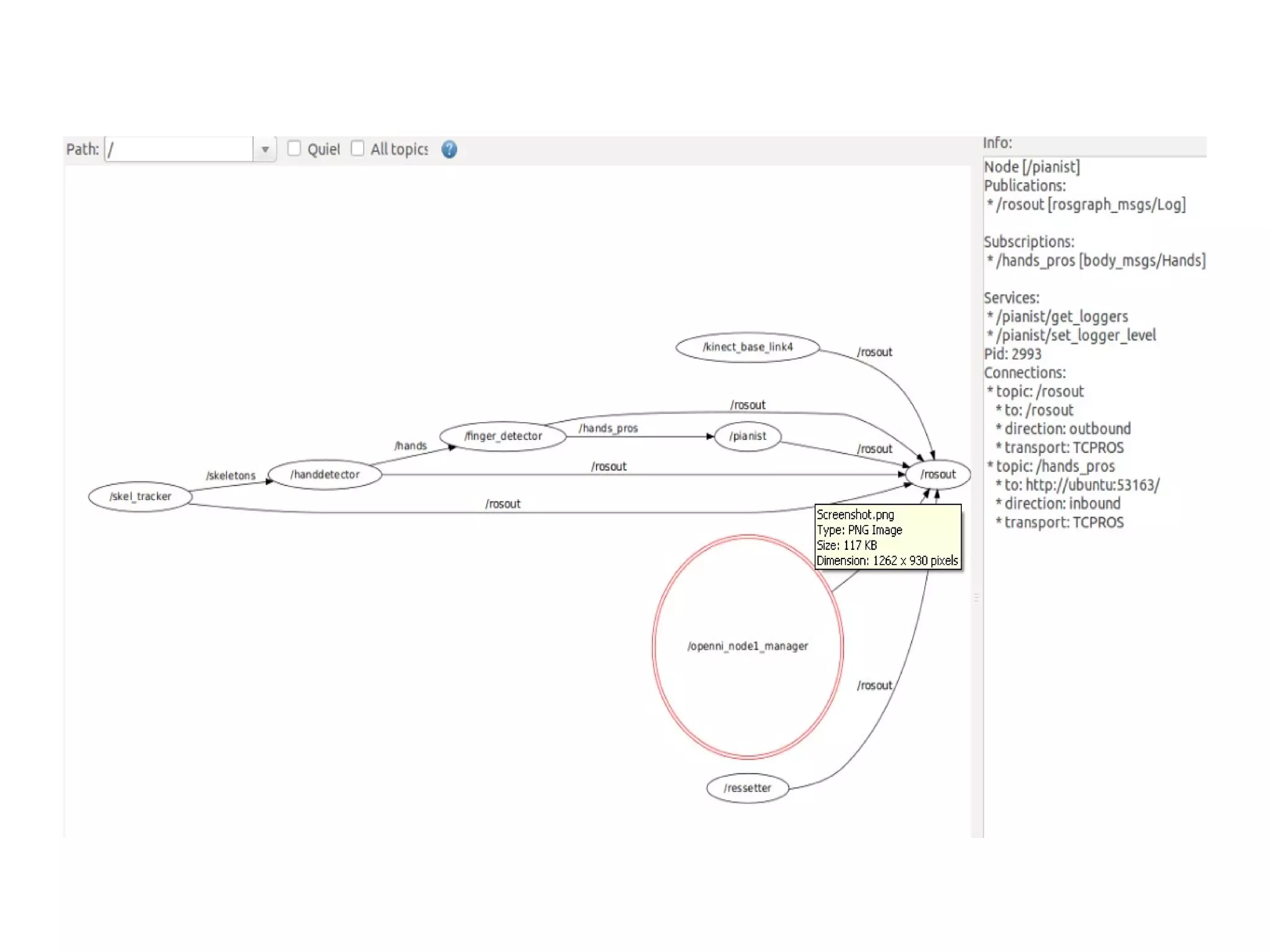Viewport: 1270px width, 952px height.
Task: Click the Screenshot.png tooltip popup
Action: [887, 537]
